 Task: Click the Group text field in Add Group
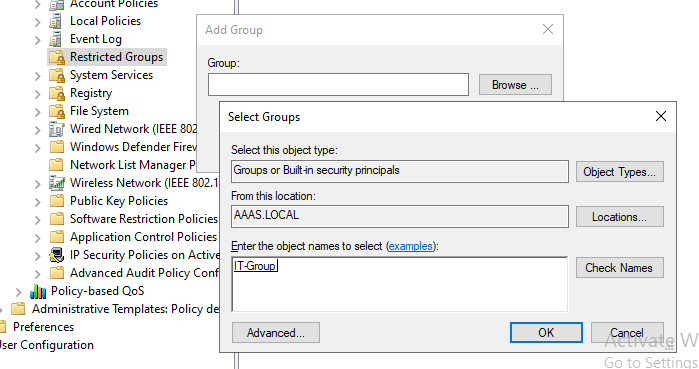click(338, 85)
